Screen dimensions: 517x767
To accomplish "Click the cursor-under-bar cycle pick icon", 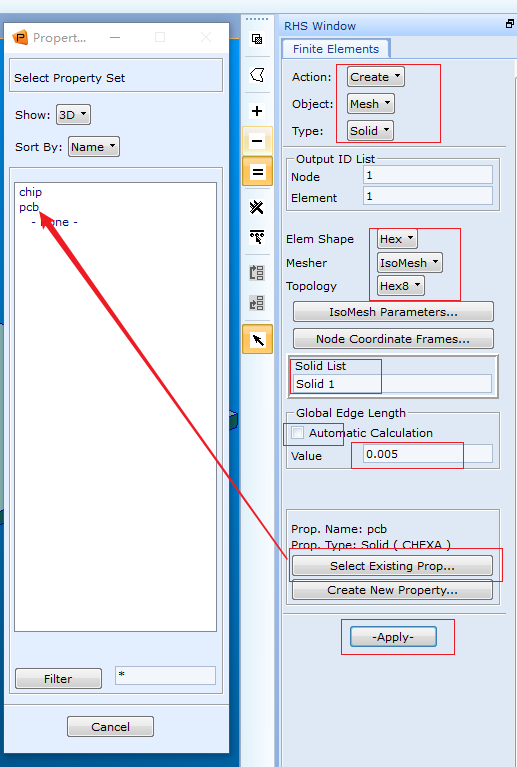I will (257, 237).
